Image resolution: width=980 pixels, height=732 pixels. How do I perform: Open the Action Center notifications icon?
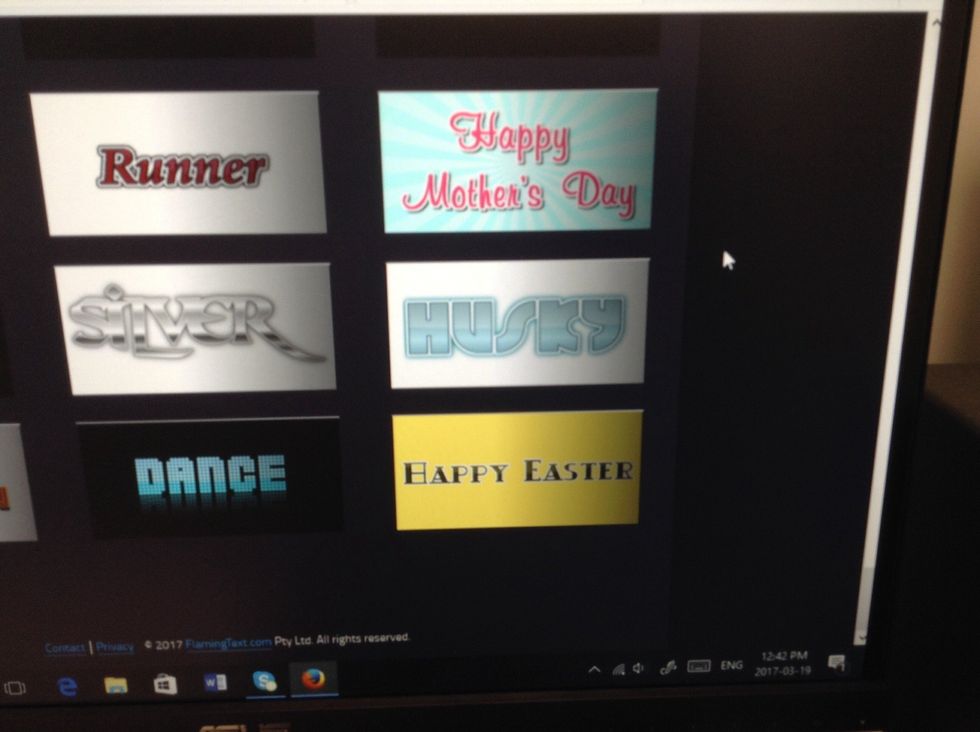836,663
